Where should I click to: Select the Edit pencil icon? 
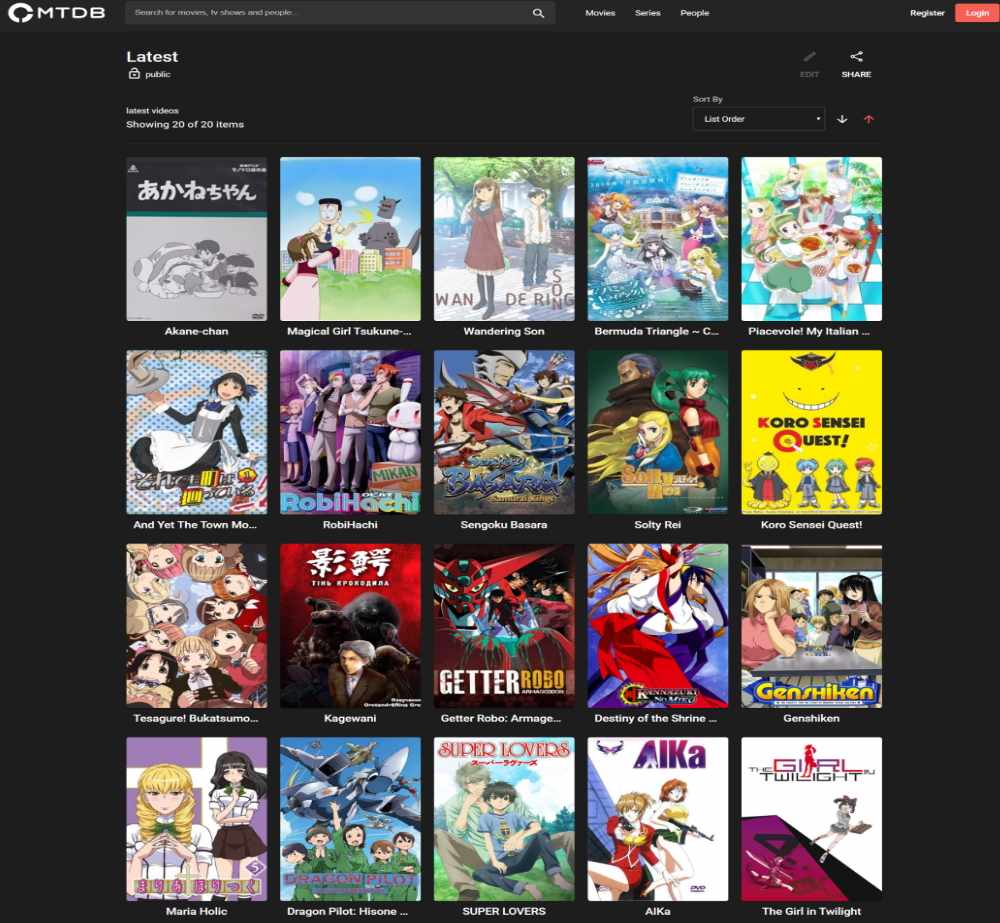pos(809,57)
